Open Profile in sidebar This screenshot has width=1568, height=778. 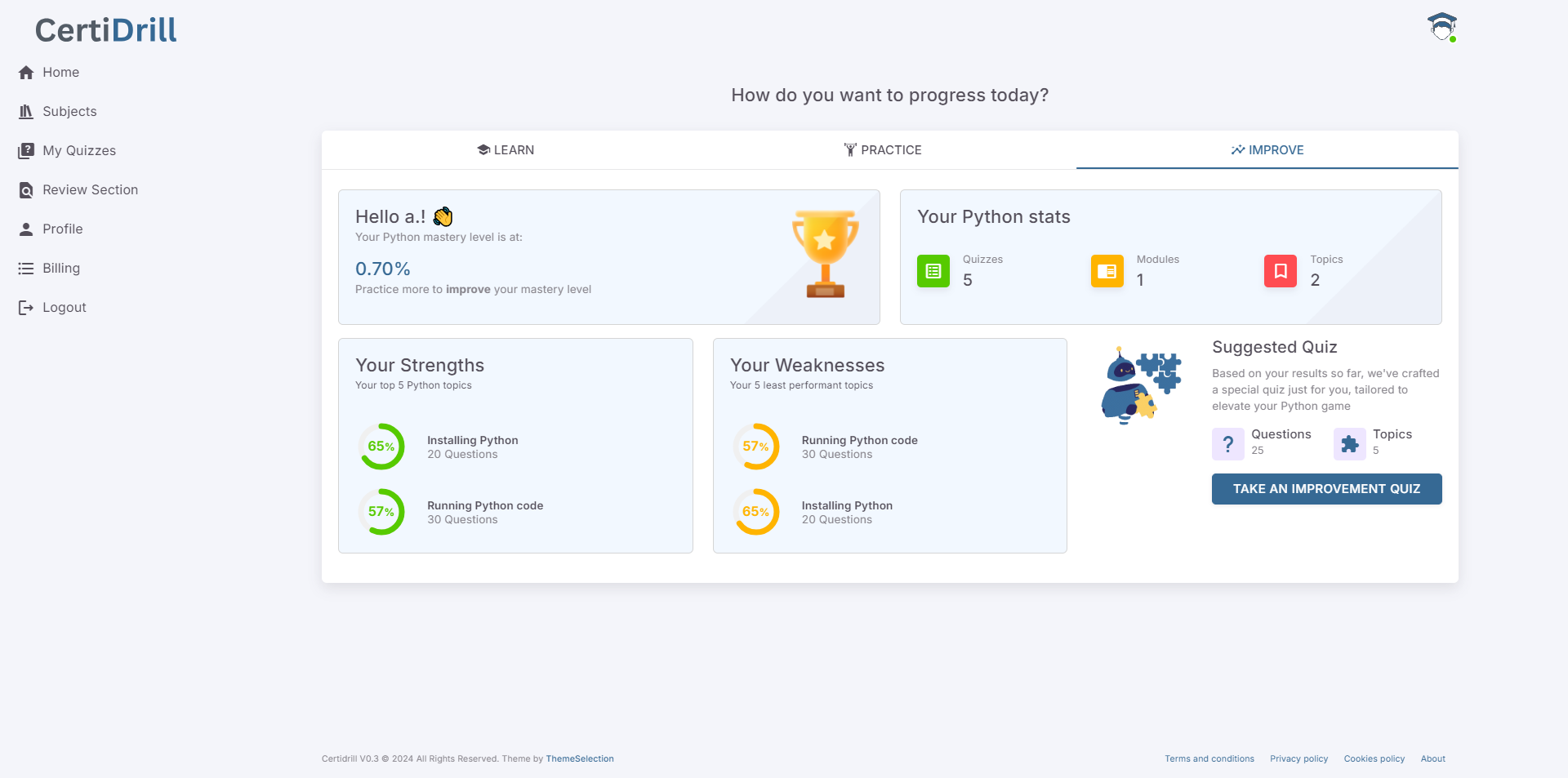(63, 229)
